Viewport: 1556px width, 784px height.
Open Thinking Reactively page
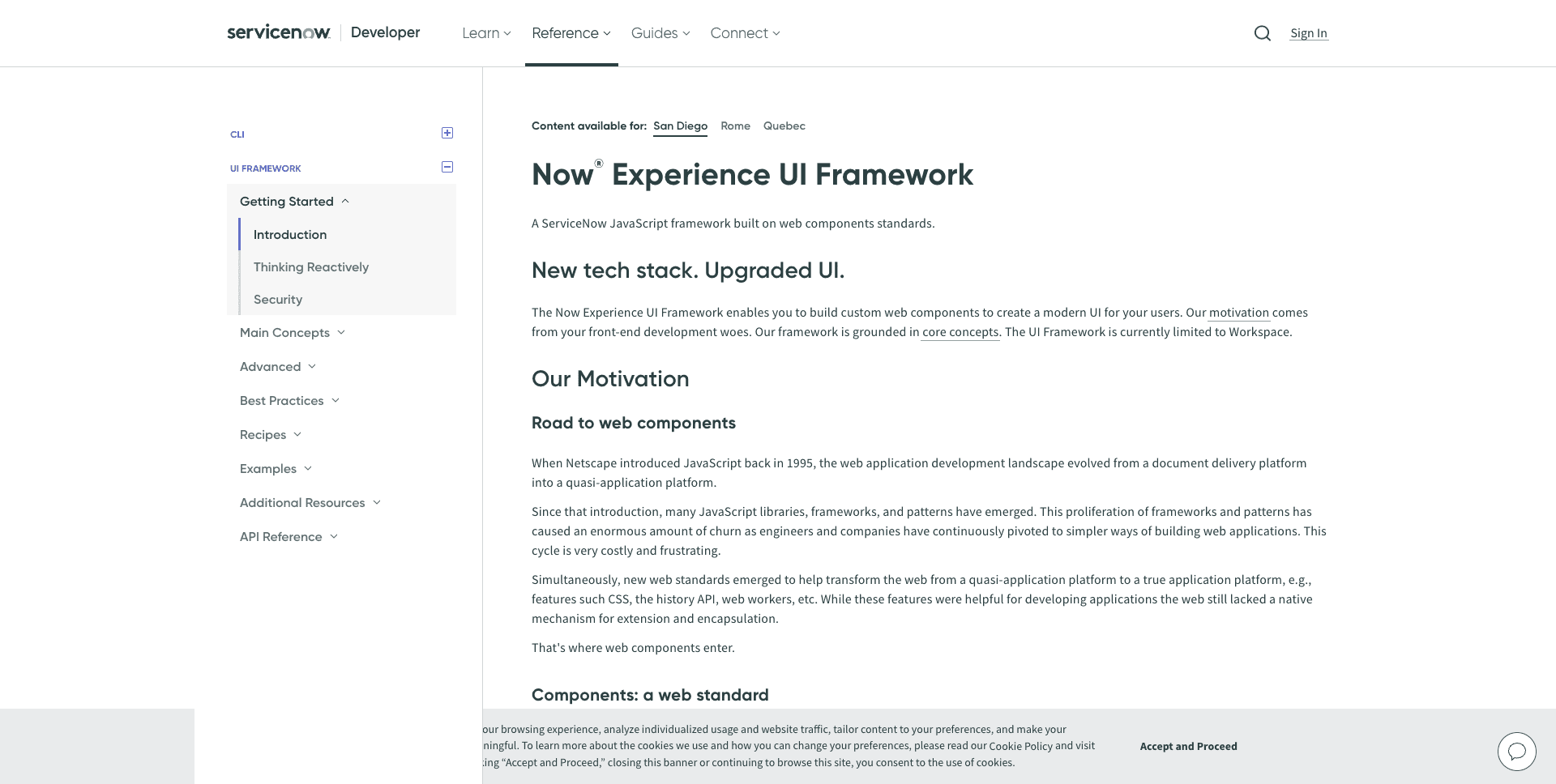[x=311, y=267]
